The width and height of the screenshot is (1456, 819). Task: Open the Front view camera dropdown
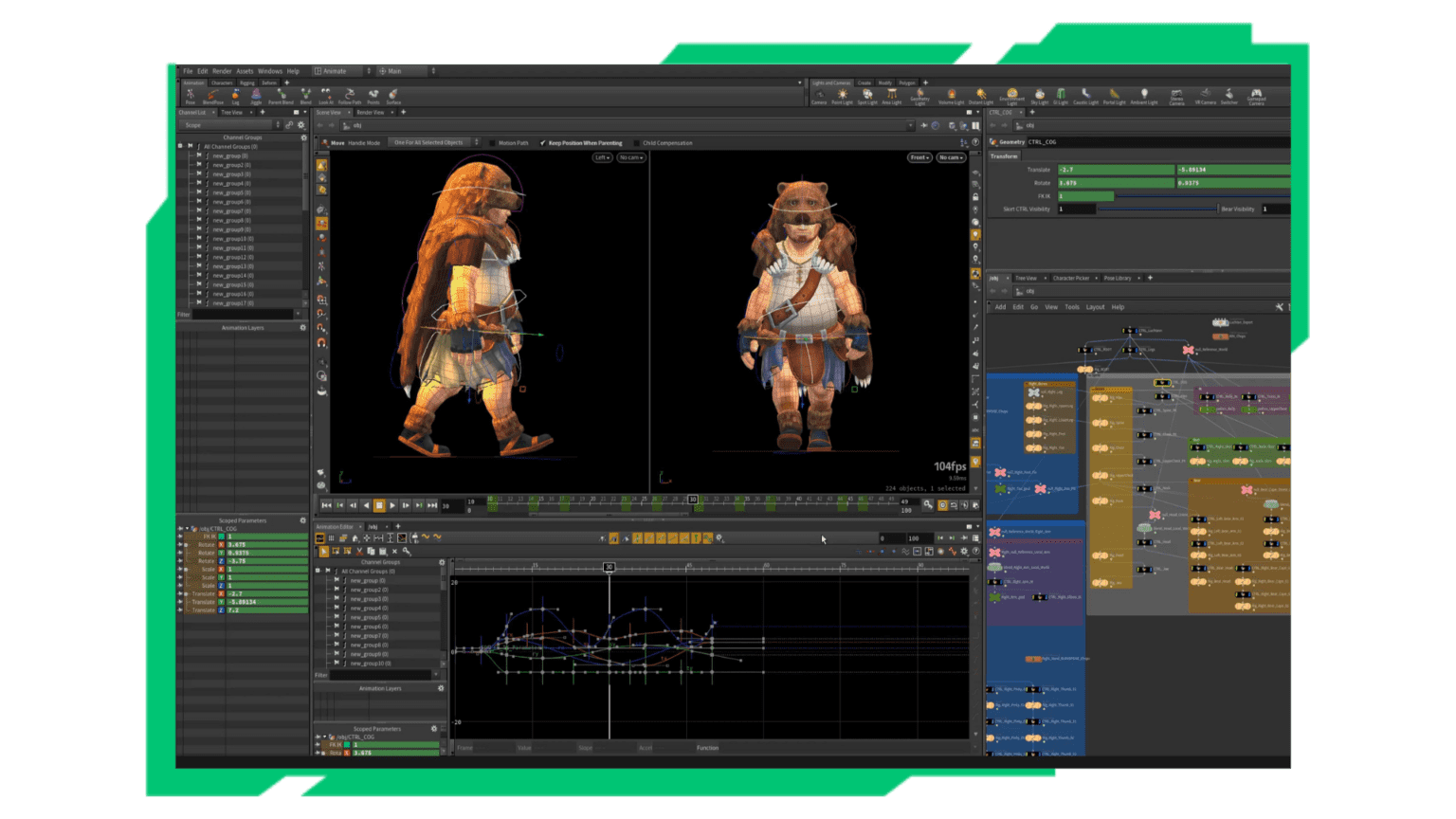(918, 157)
